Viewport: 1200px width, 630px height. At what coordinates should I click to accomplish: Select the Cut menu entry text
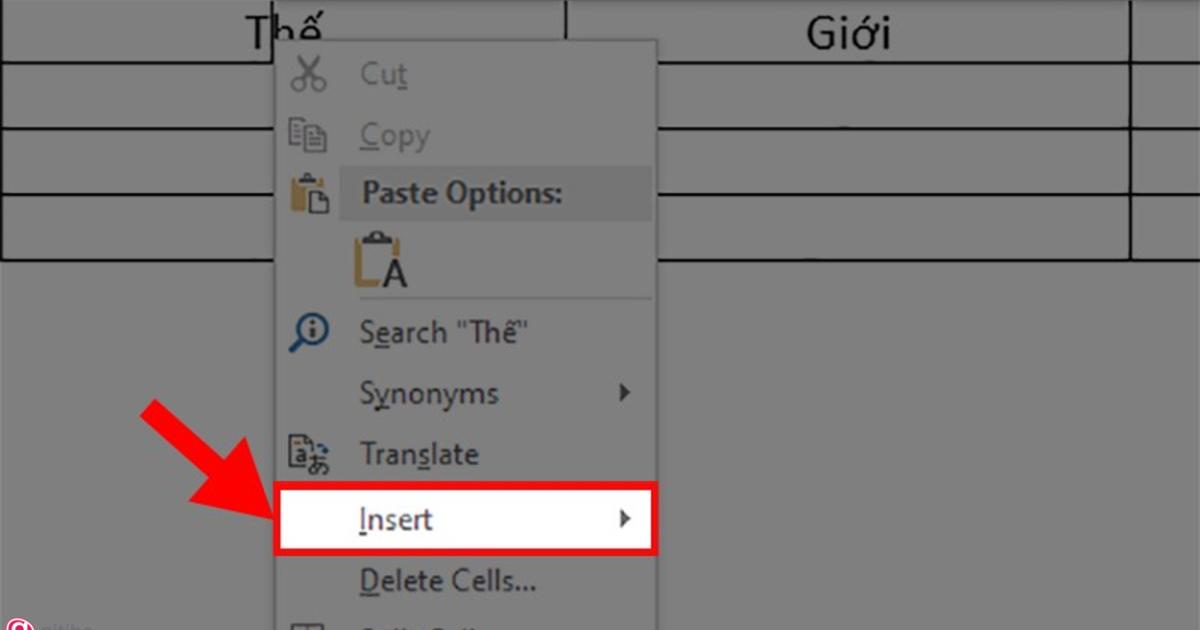tap(384, 74)
